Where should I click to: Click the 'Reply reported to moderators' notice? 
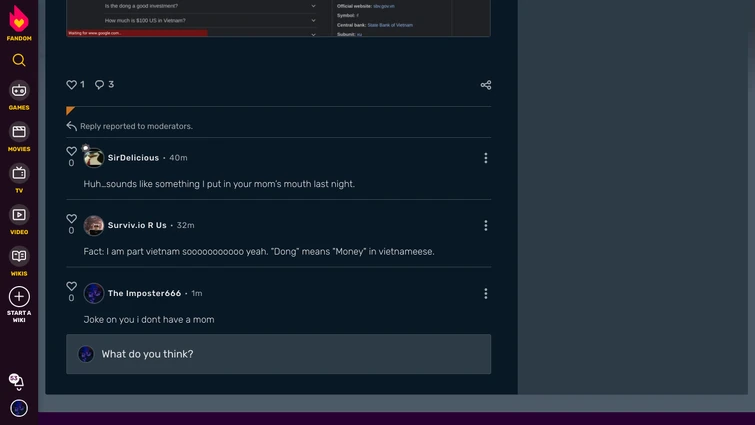136,126
